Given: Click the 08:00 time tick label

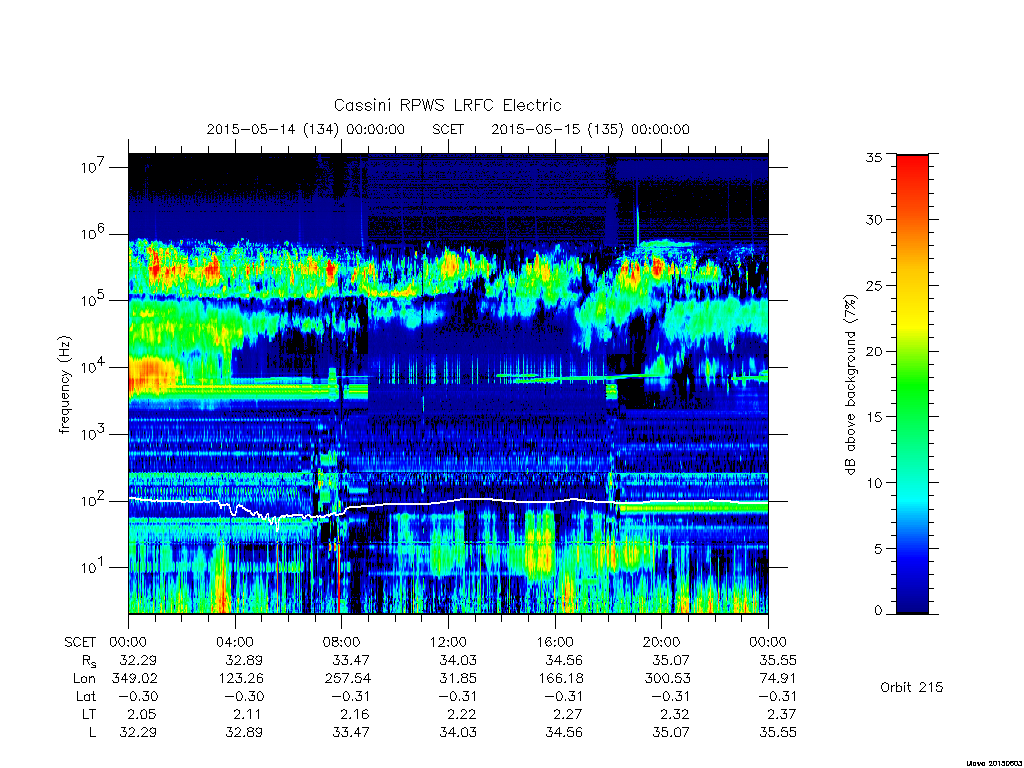Looking at the screenshot, I should [342, 642].
